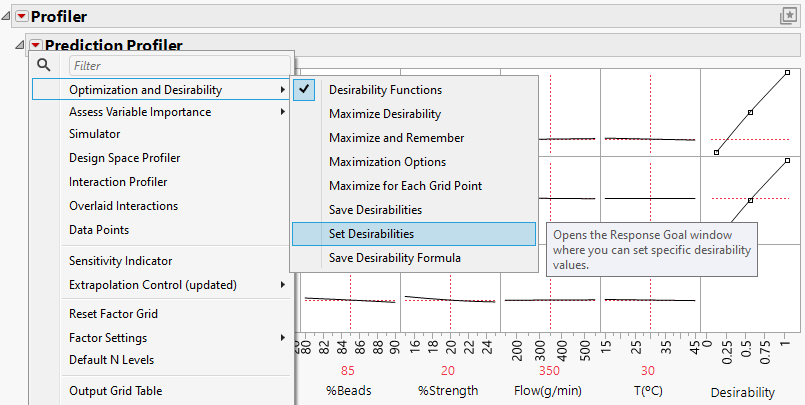
Task: Click the Prediction Profiler red triangle icon
Action: click(x=36, y=45)
